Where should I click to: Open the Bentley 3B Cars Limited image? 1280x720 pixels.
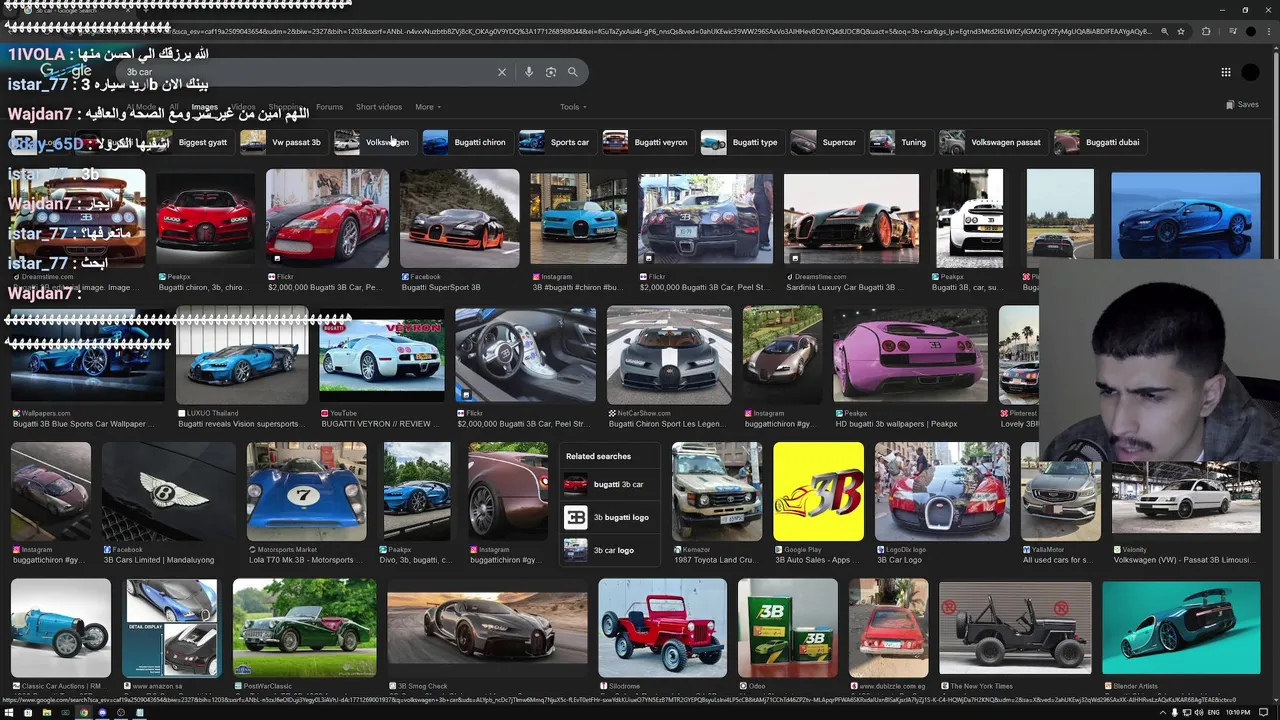pyautogui.click(x=168, y=491)
